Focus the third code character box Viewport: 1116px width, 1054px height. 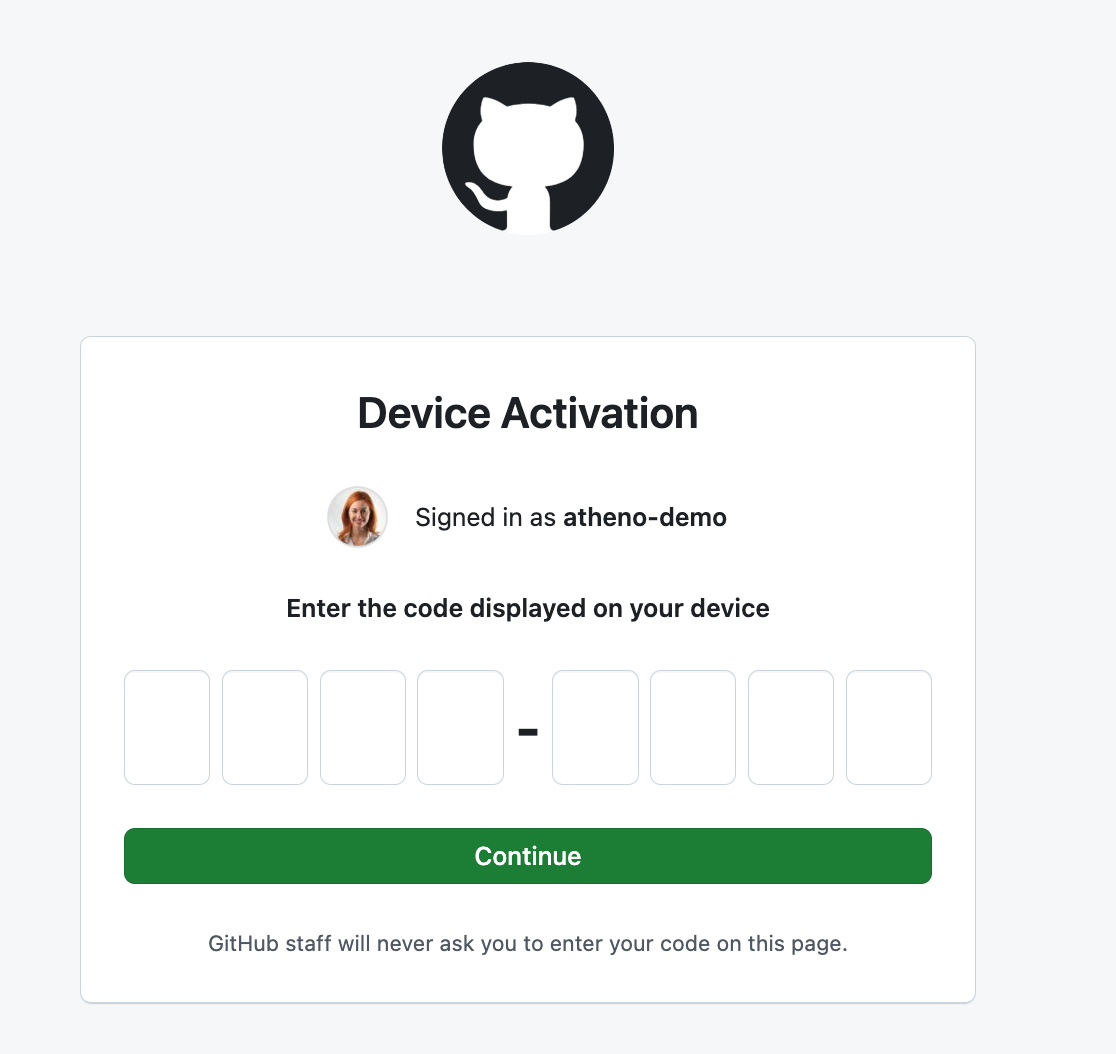tap(363, 727)
